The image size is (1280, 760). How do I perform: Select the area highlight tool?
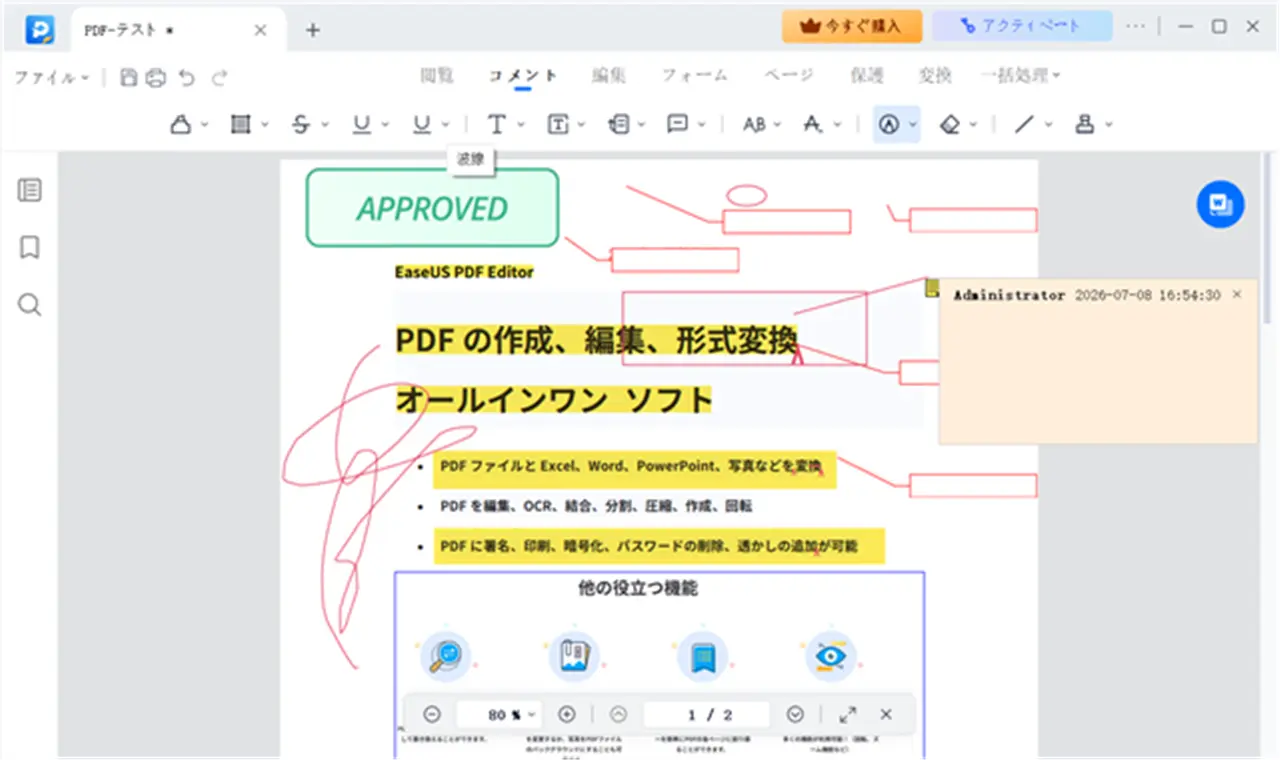click(x=240, y=124)
